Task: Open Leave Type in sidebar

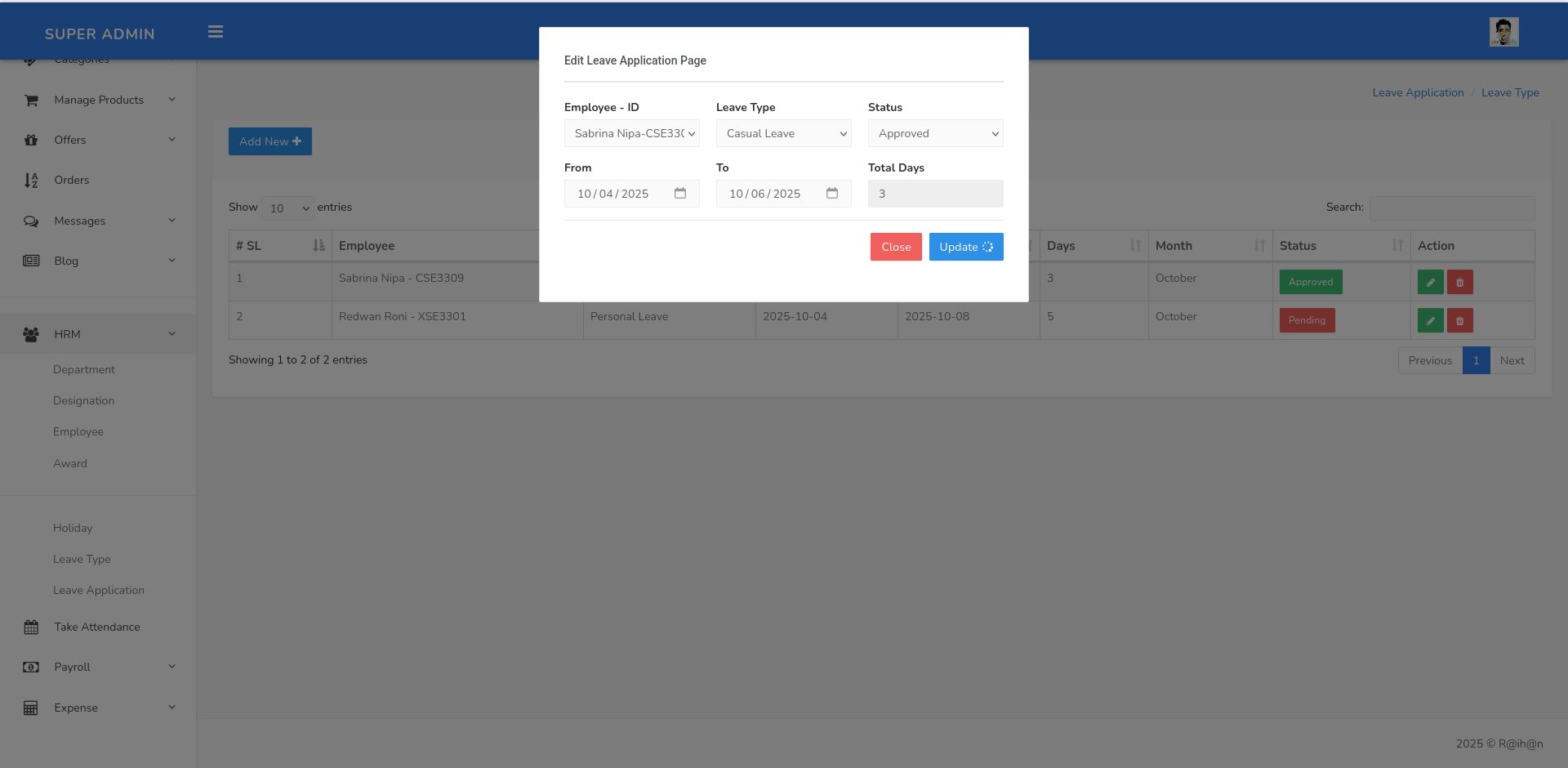Action: coord(82,560)
